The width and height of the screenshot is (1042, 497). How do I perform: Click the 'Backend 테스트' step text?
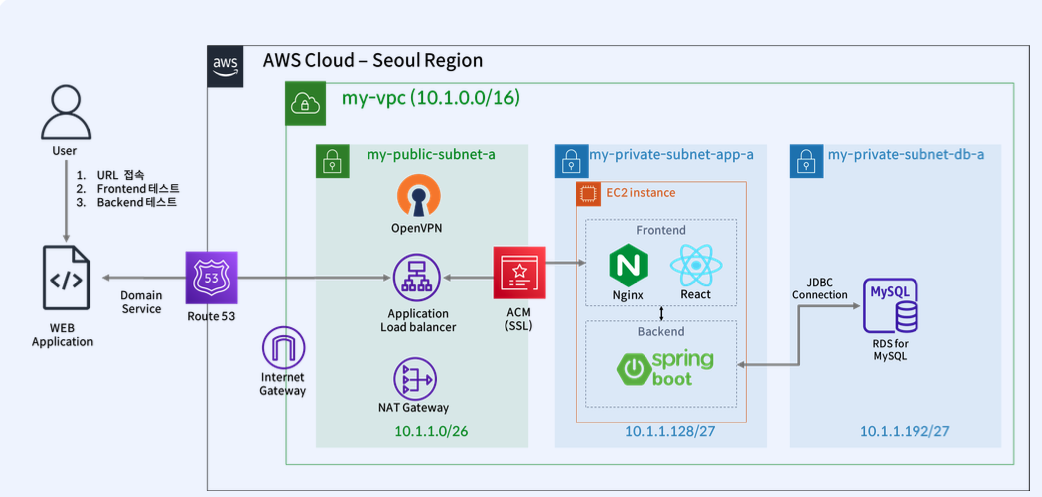pos(137,202)
